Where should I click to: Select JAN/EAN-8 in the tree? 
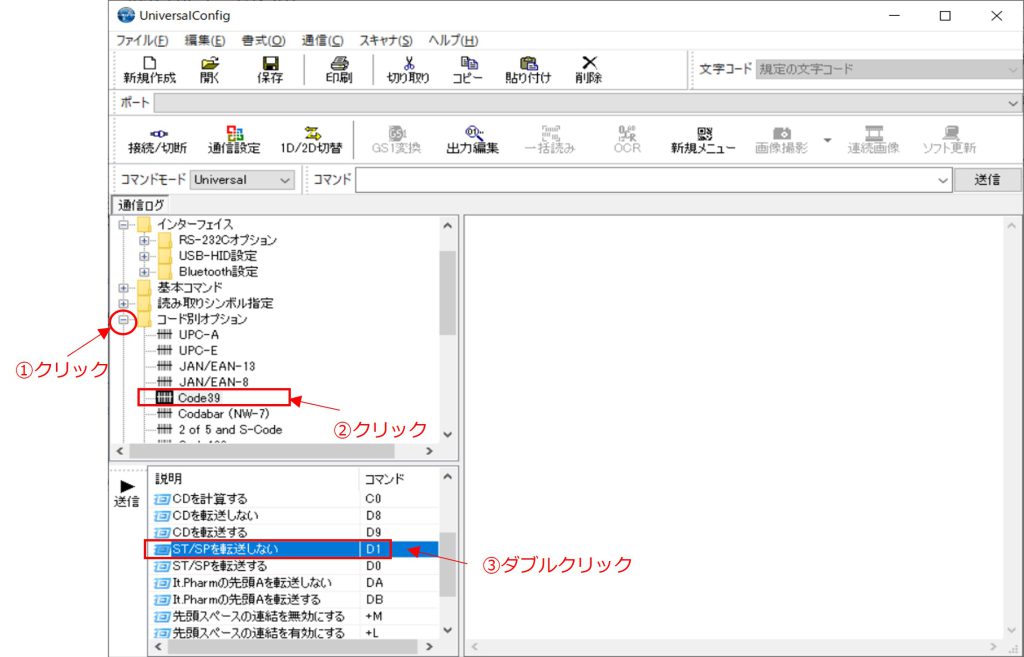[x=213, y=382]
